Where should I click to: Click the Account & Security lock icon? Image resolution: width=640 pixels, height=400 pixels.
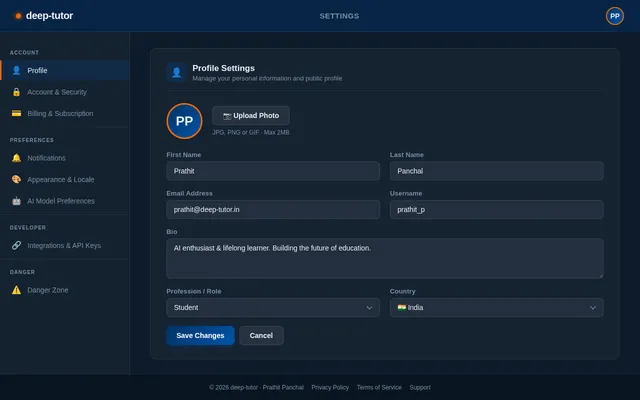[x=16, y=92]
